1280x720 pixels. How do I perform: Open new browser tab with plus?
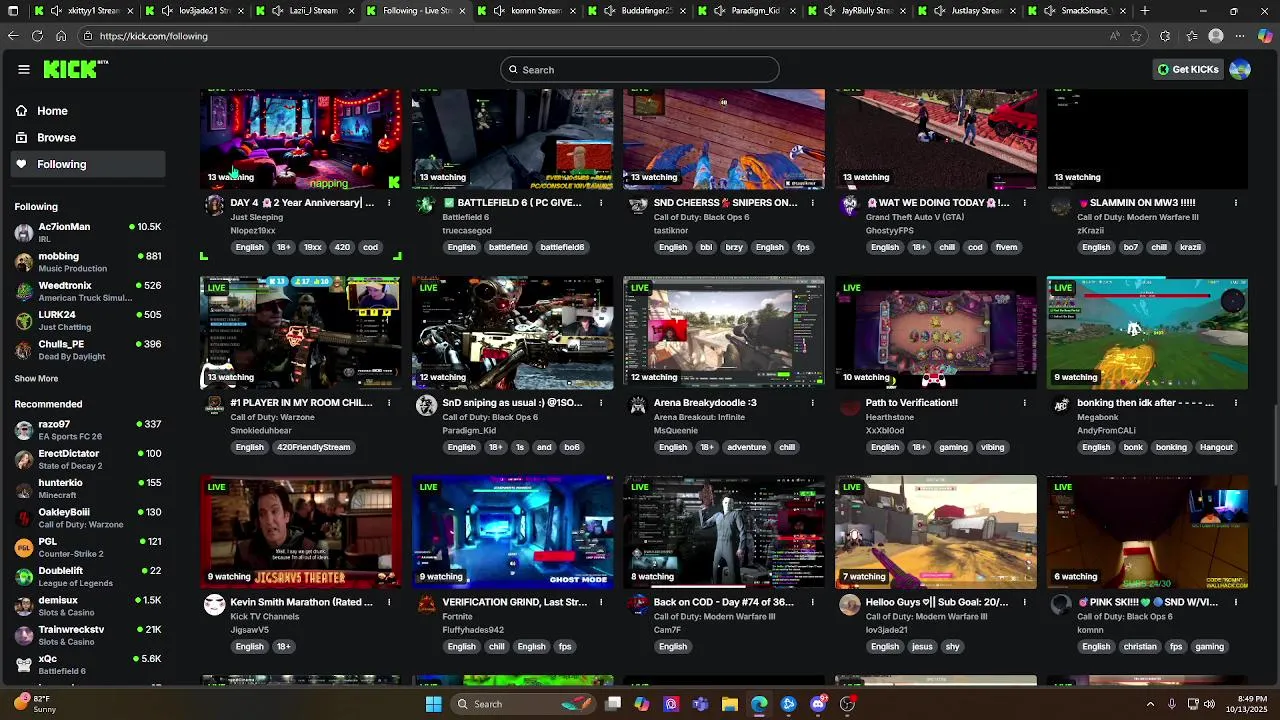(1145, 11)
